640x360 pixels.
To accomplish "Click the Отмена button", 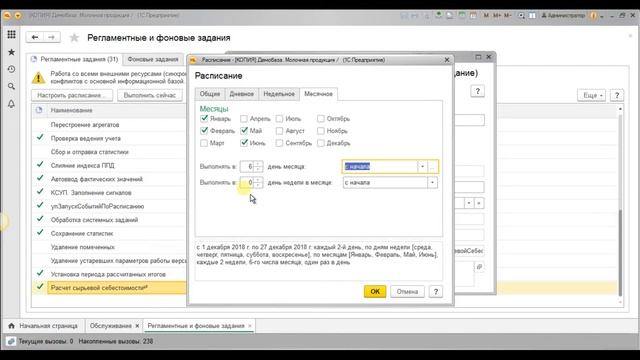I will pyautogui.click(x=407, y=291).
